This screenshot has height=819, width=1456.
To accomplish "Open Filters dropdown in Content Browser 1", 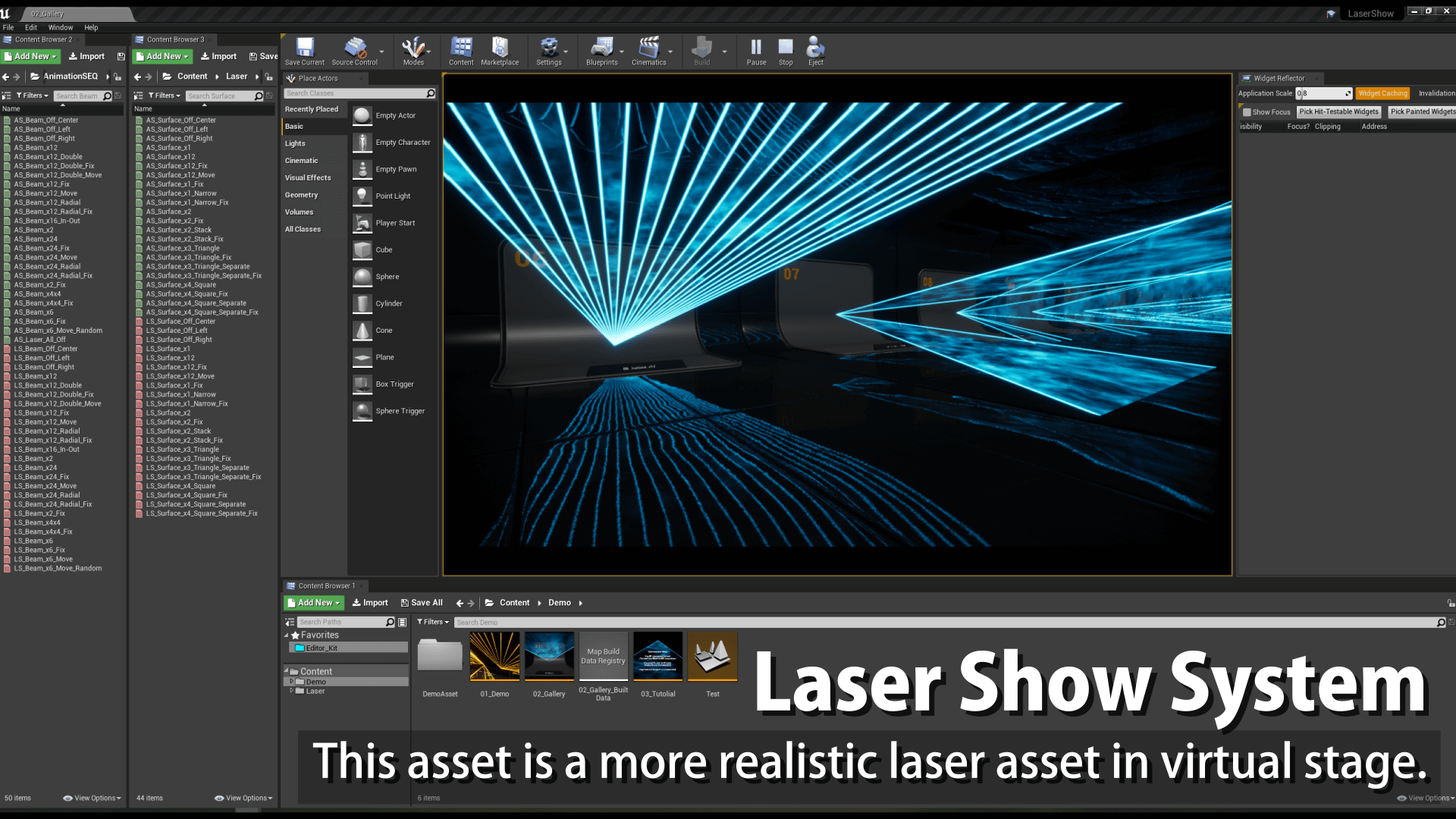I will [433, 622].
